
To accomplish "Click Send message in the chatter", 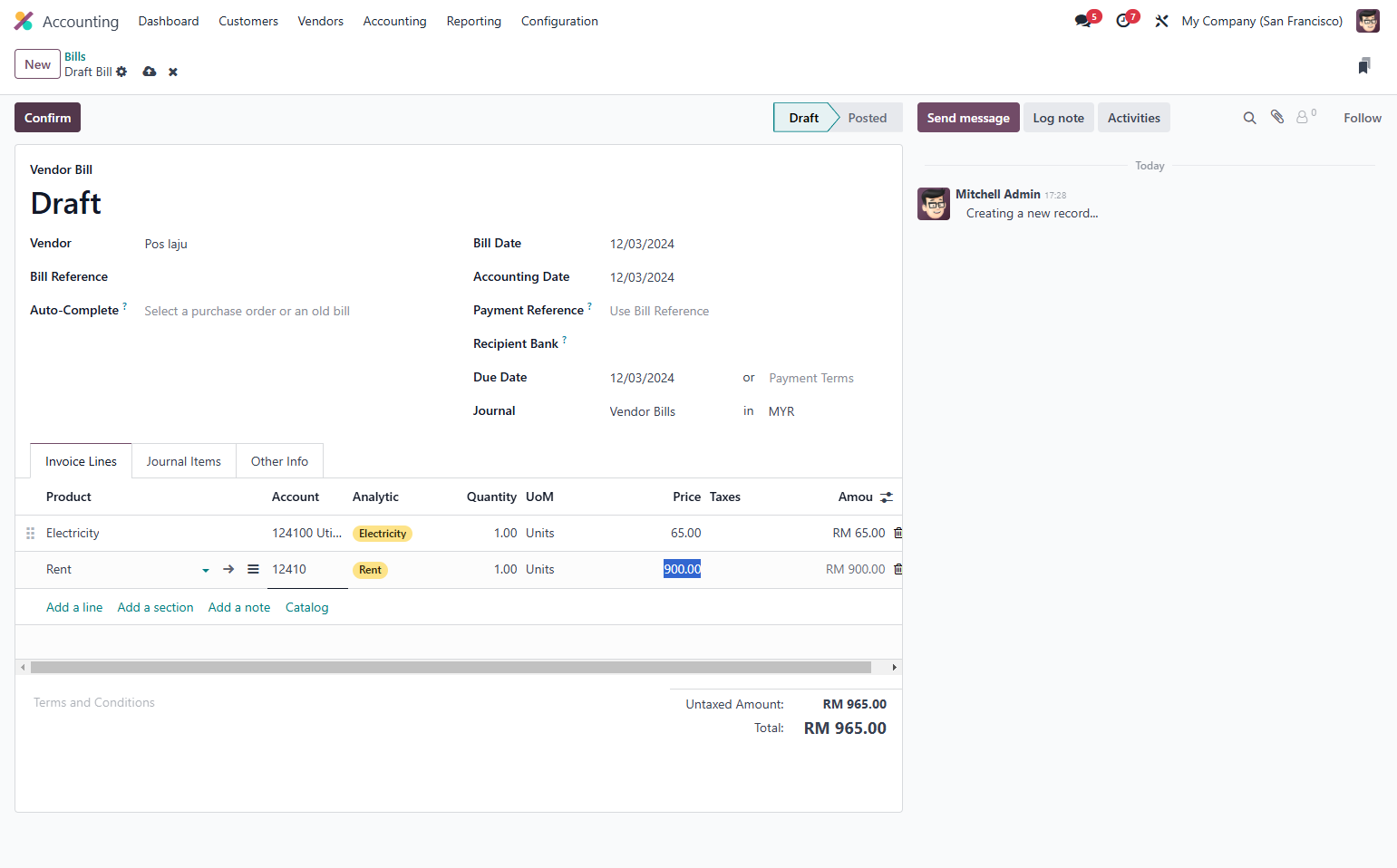I will (x=968, y=118).
